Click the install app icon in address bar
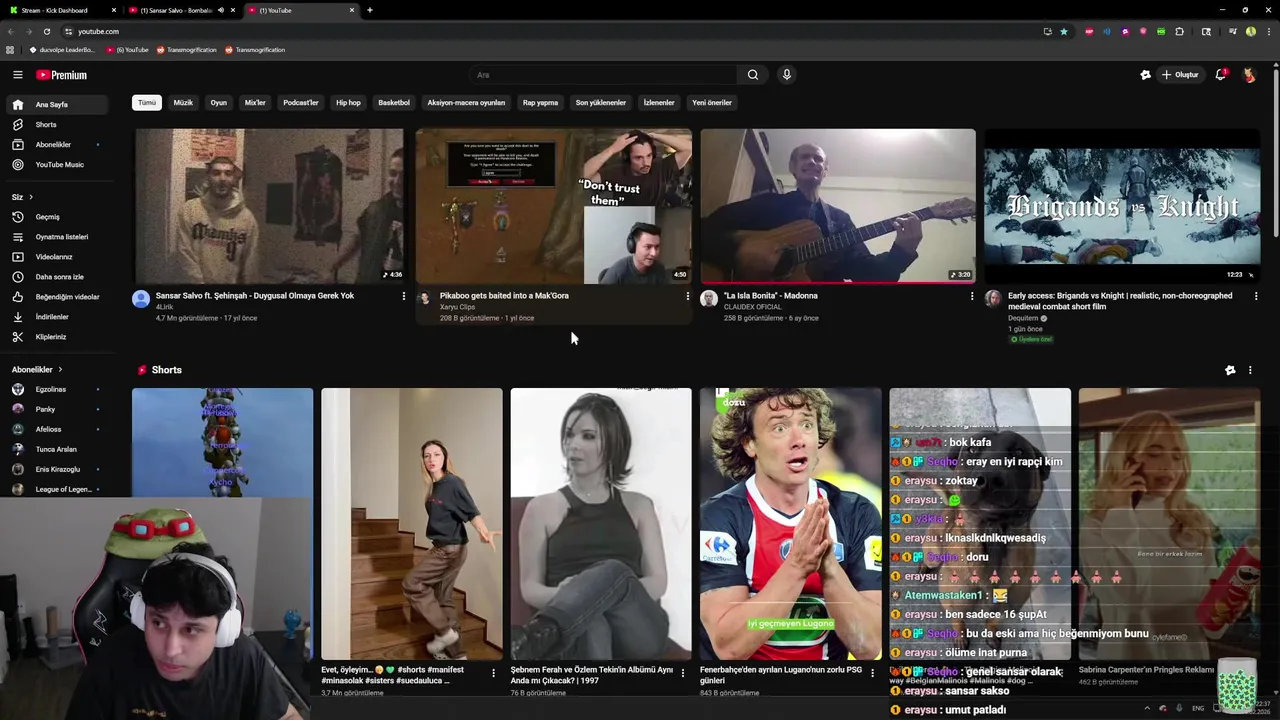 coord(1047,31)
